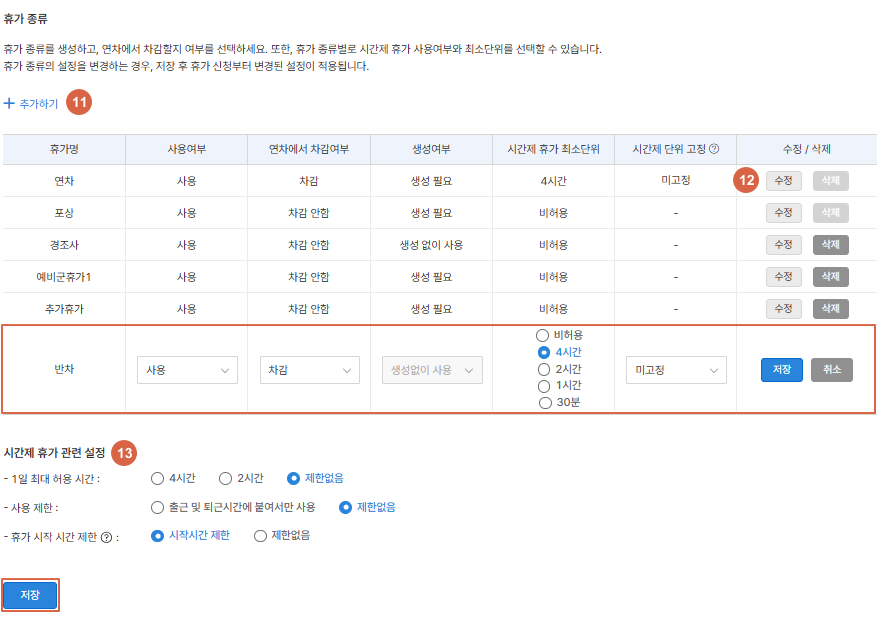
Task: Delete the 추가휴가 leave type
Action: point(830,308)
